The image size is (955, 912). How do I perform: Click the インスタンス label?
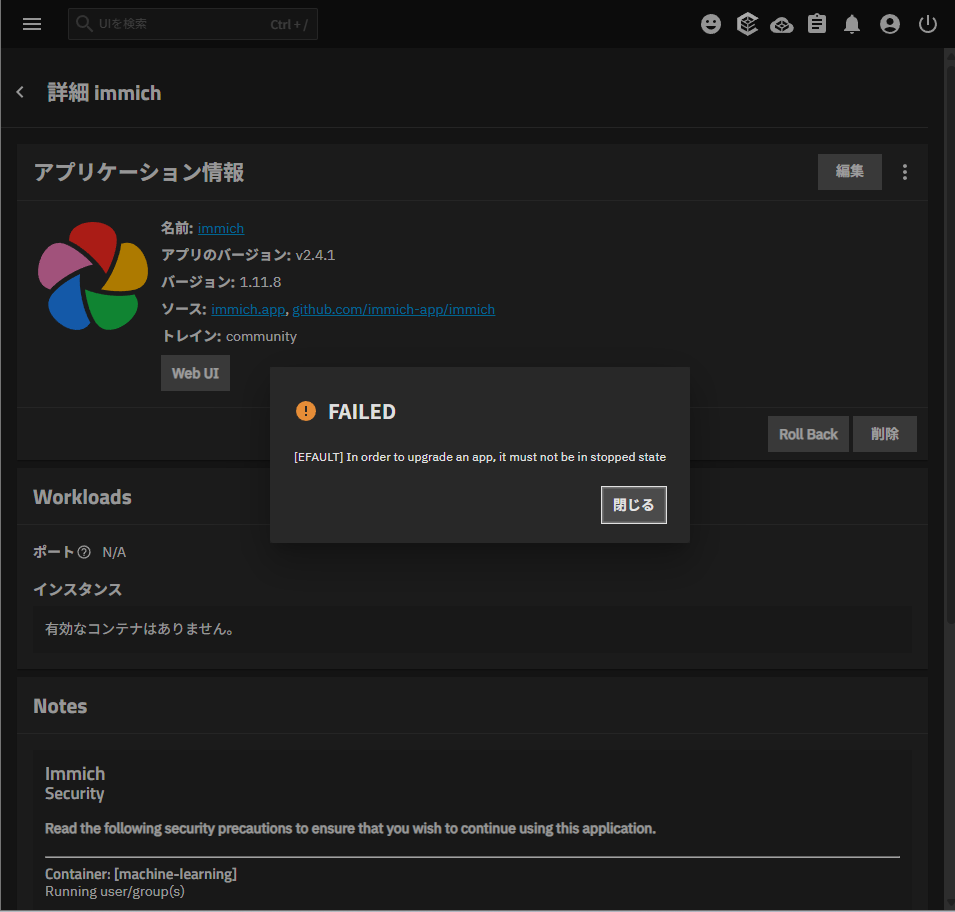point(77,589)
